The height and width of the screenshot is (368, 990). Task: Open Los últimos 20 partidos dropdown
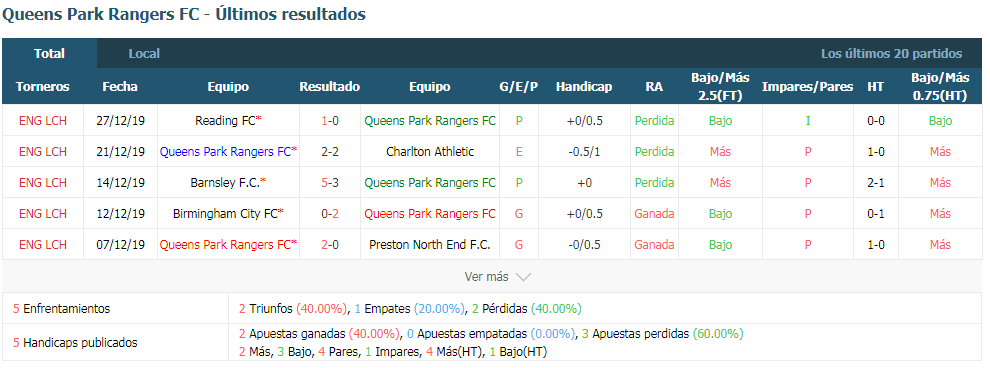click(891, 54)
